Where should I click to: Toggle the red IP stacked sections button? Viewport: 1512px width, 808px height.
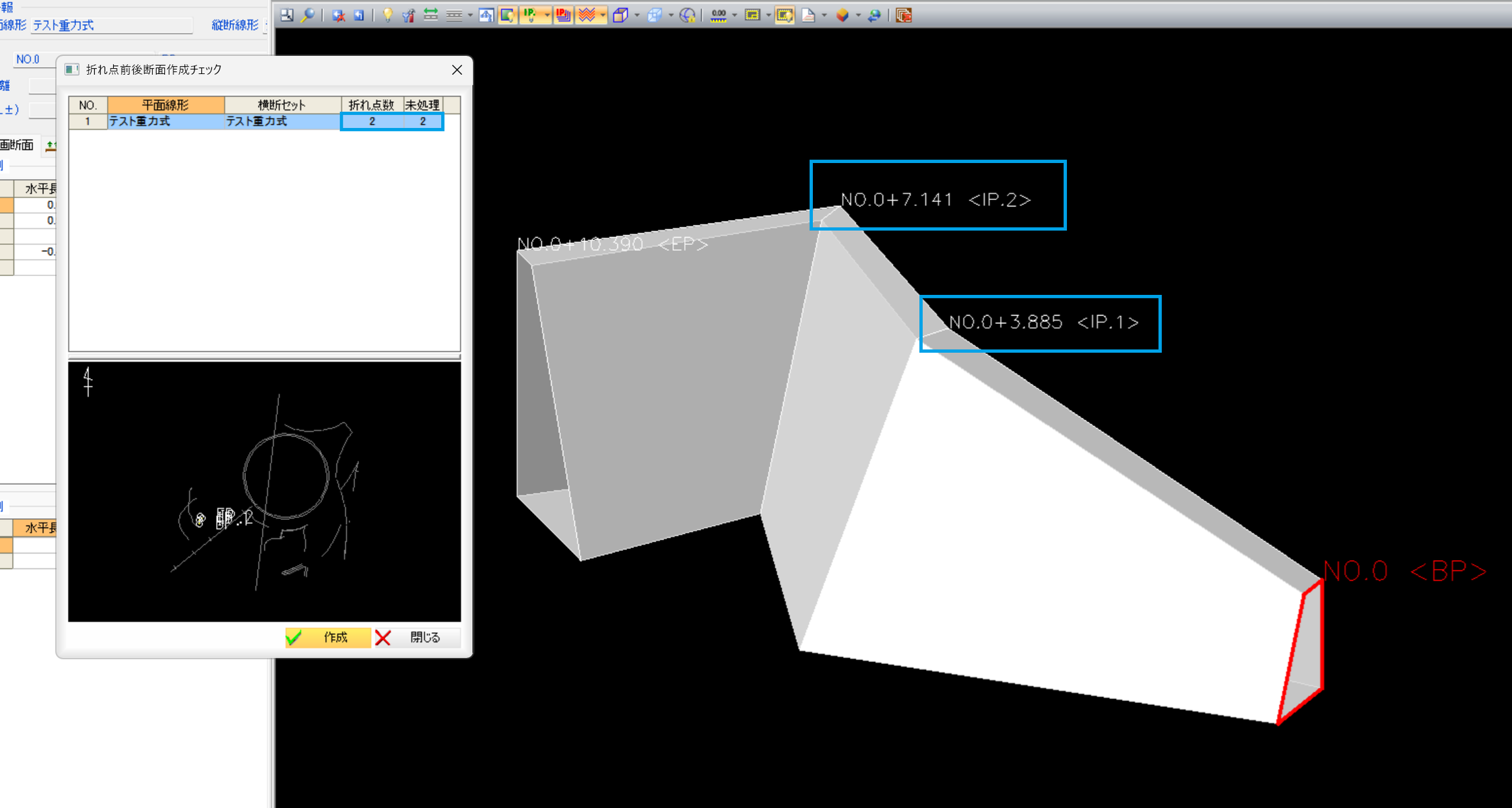(x=564, y=15)
